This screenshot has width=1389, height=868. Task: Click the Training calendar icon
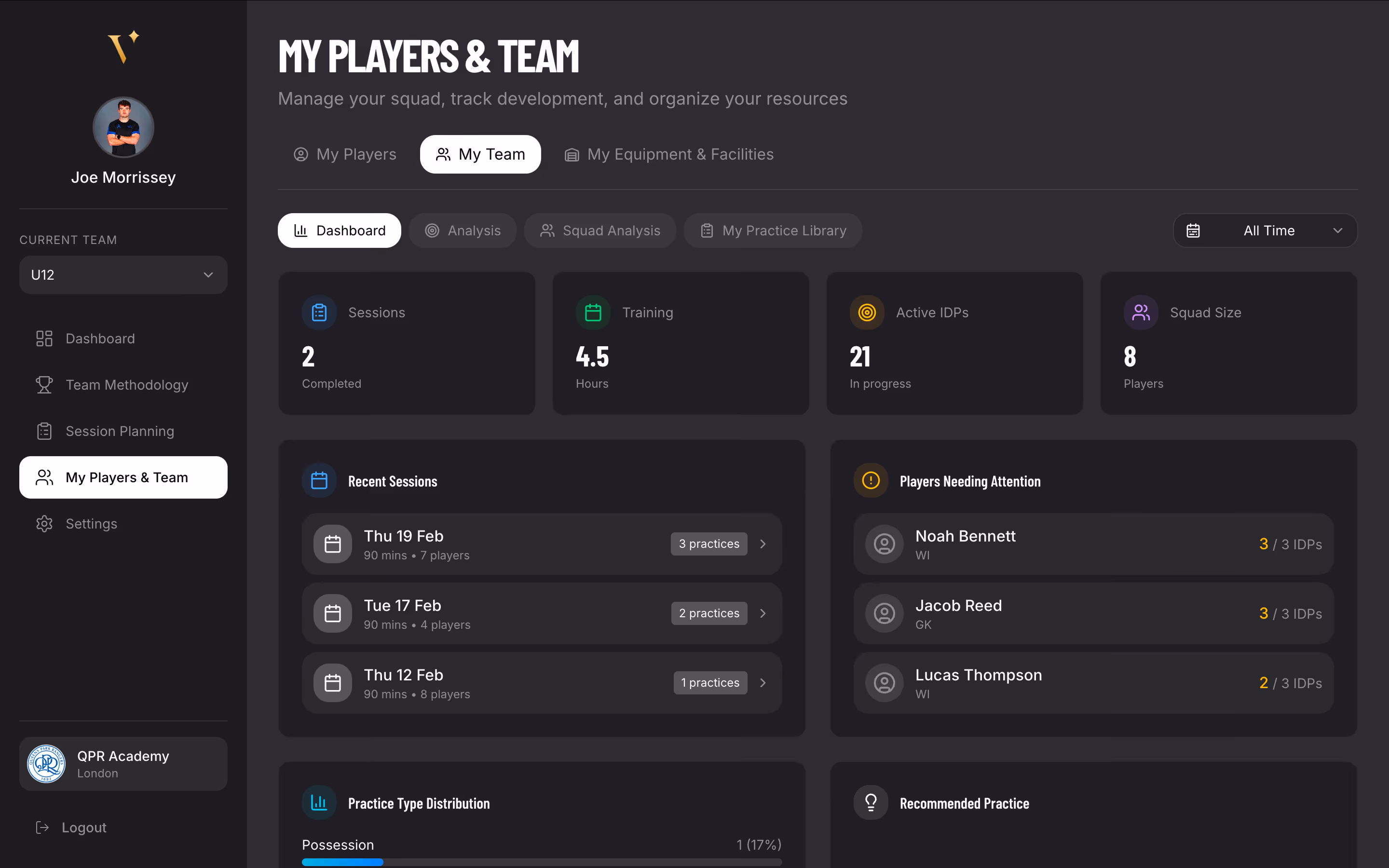[593, 312]
